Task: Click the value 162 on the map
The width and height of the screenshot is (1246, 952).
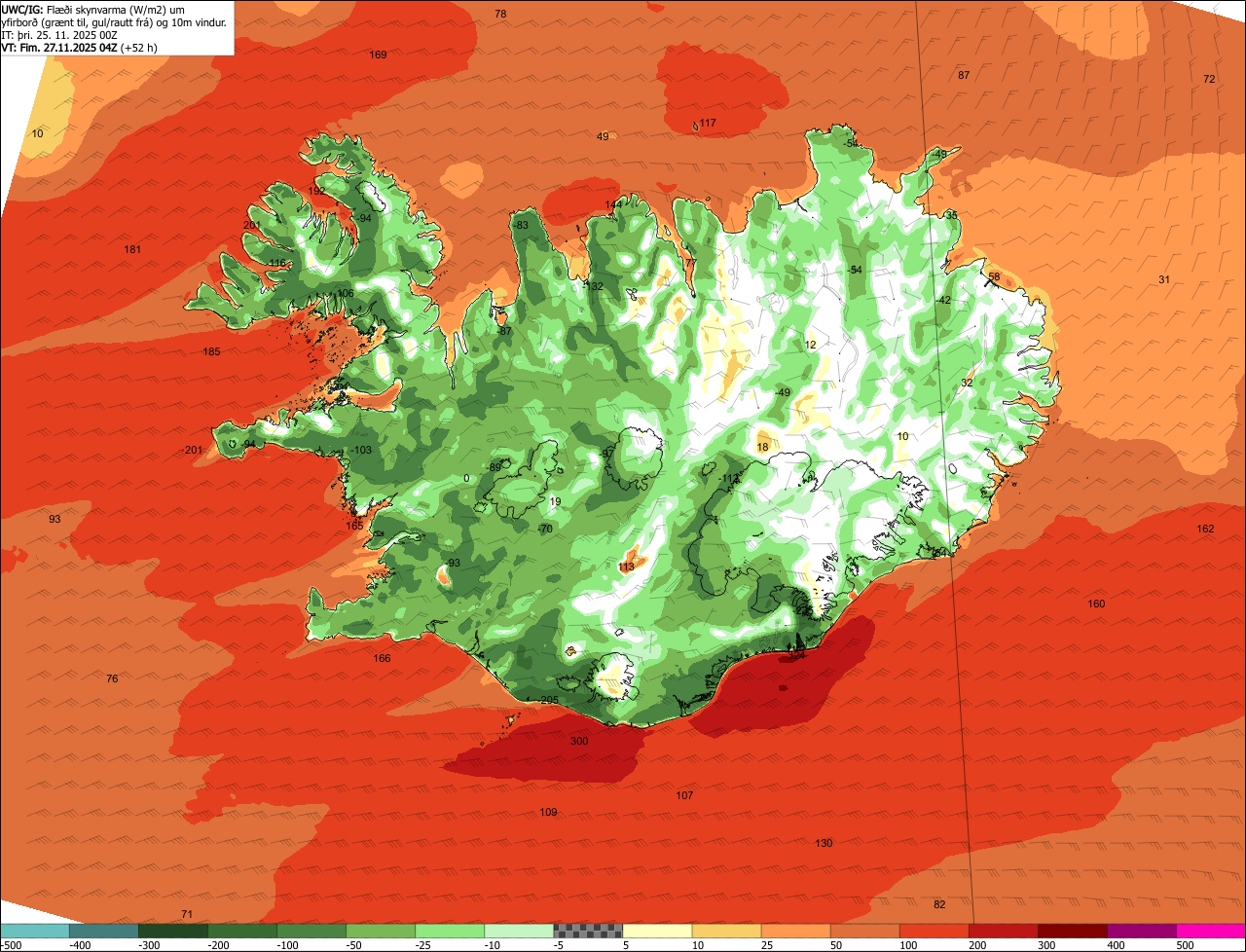Action: (1205, 529)
